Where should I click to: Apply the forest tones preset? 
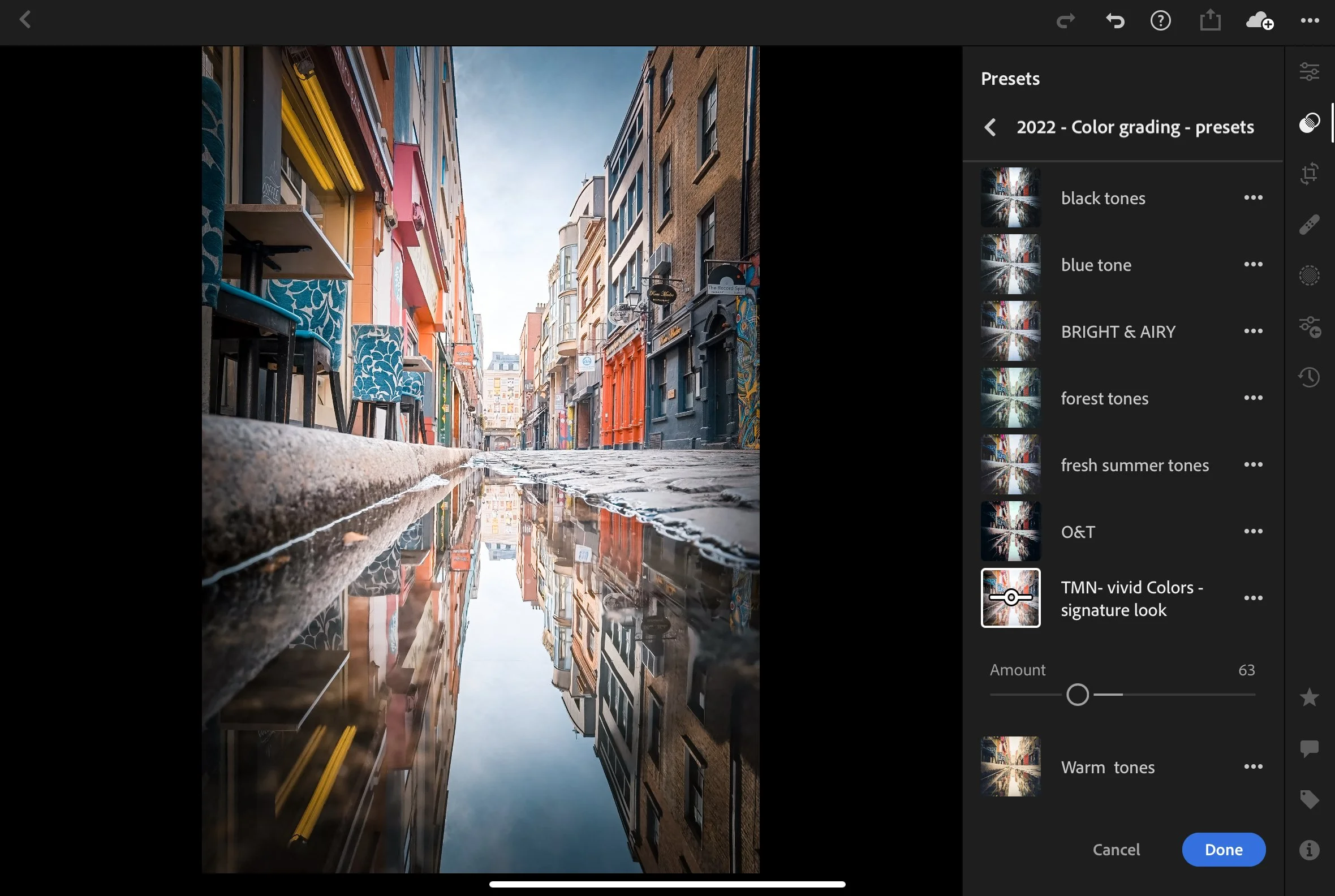[1104, 398]
